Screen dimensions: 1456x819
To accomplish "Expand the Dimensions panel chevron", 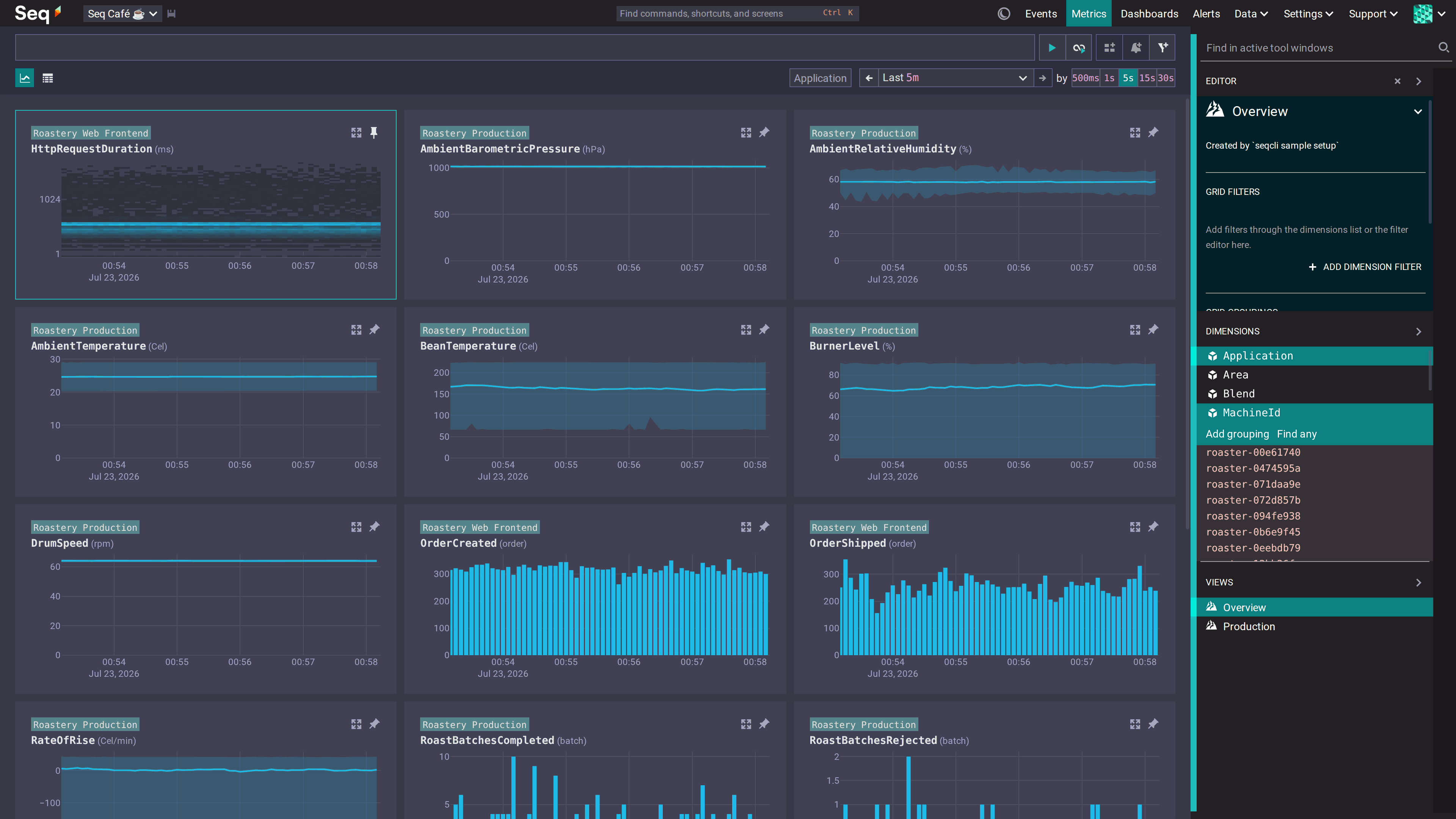I will 1418,332.
